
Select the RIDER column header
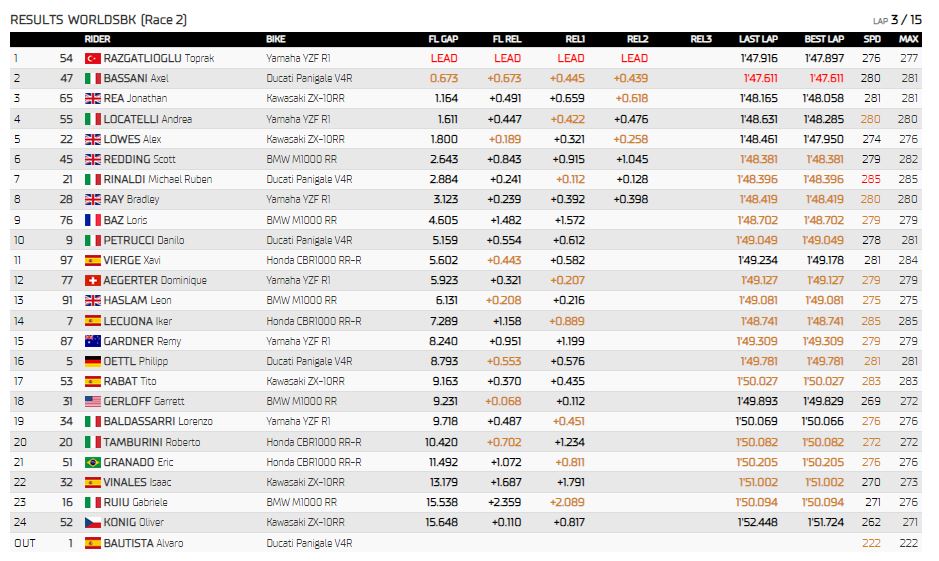[97, 39]
